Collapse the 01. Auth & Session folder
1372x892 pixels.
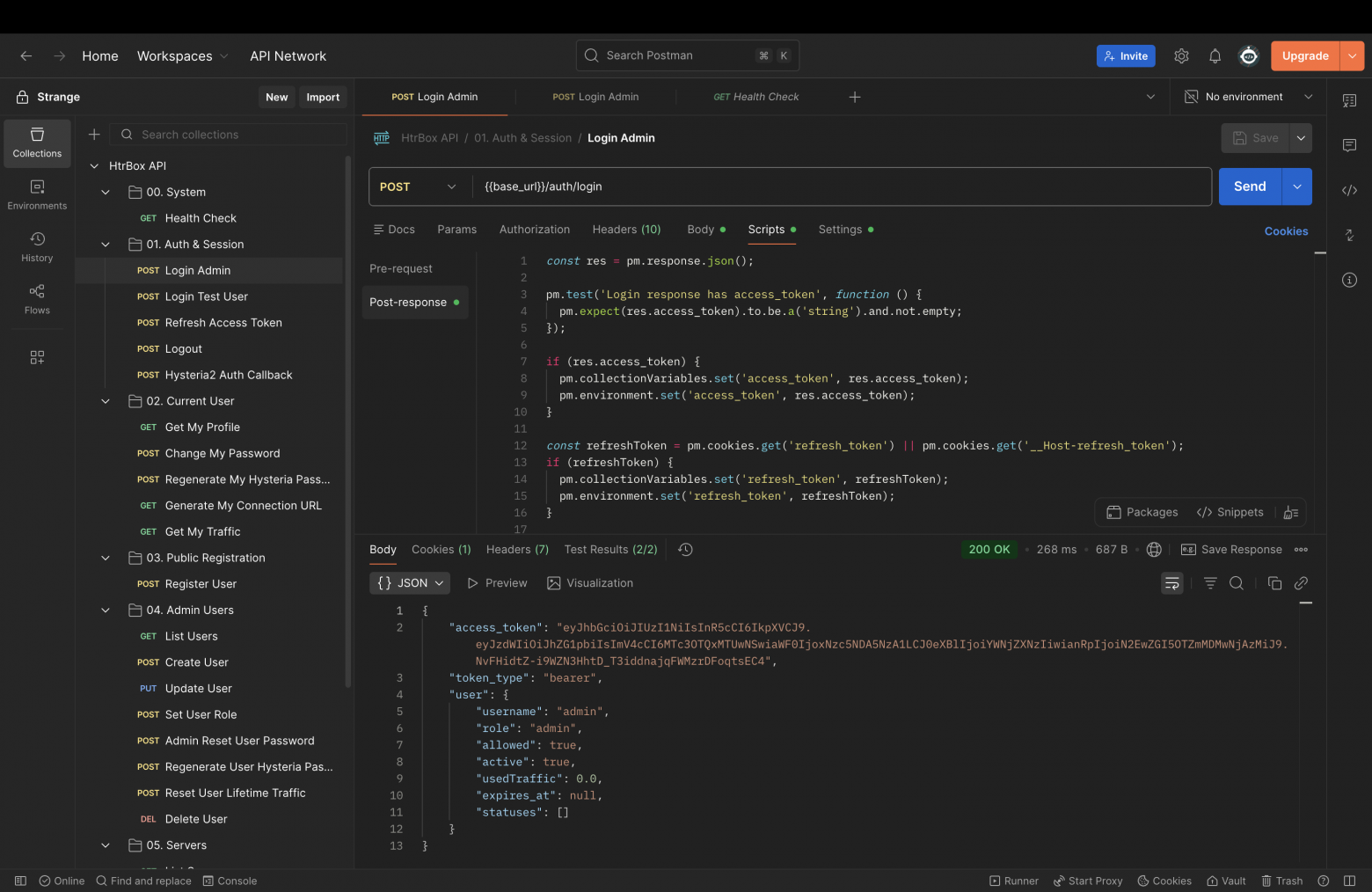tap(106, 245)
